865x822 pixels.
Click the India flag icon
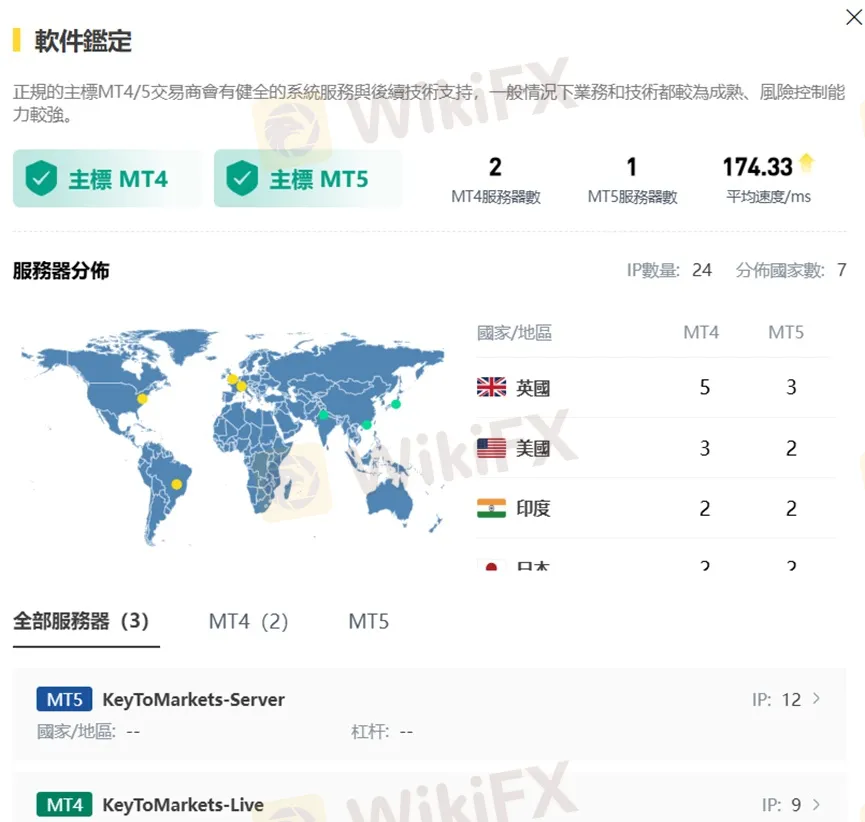tap(491, 508)
